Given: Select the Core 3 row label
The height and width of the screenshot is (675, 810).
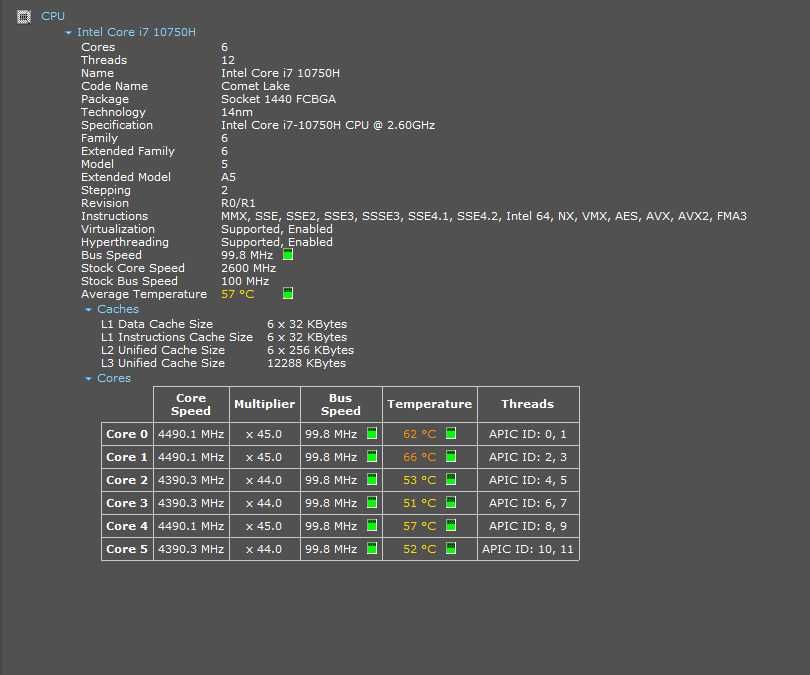Looking at the screenshot, I should click(x=127, y=503).
